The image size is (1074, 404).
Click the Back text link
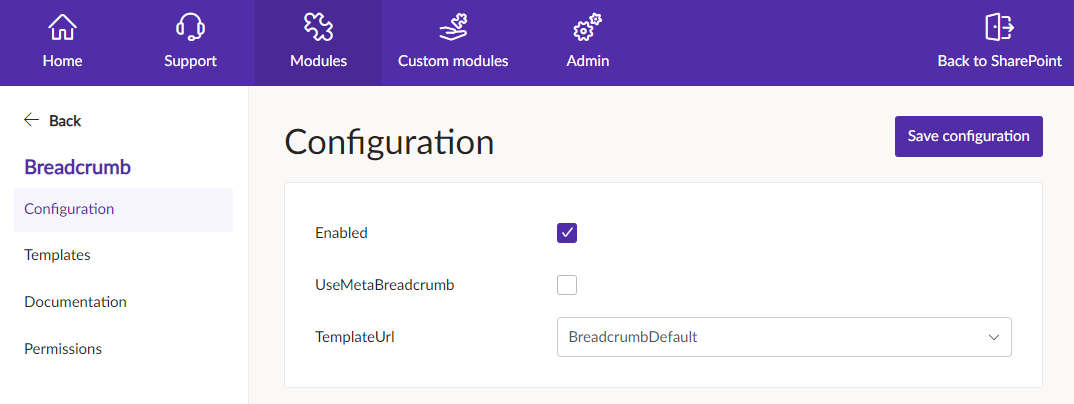(x=65, y=121)
